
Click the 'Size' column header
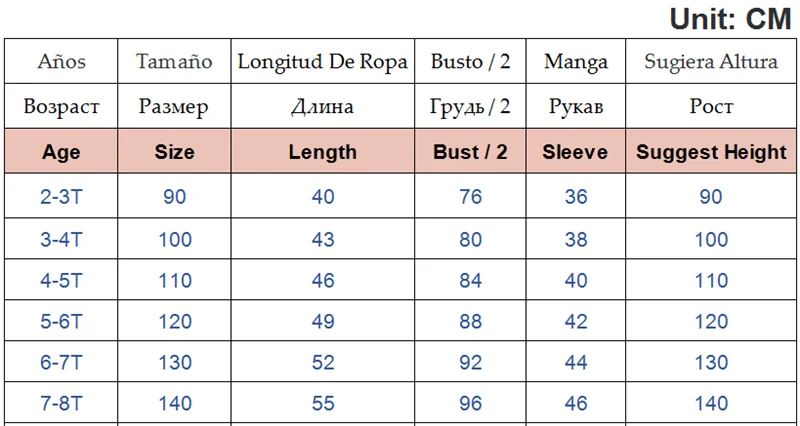tap(175, 152)
